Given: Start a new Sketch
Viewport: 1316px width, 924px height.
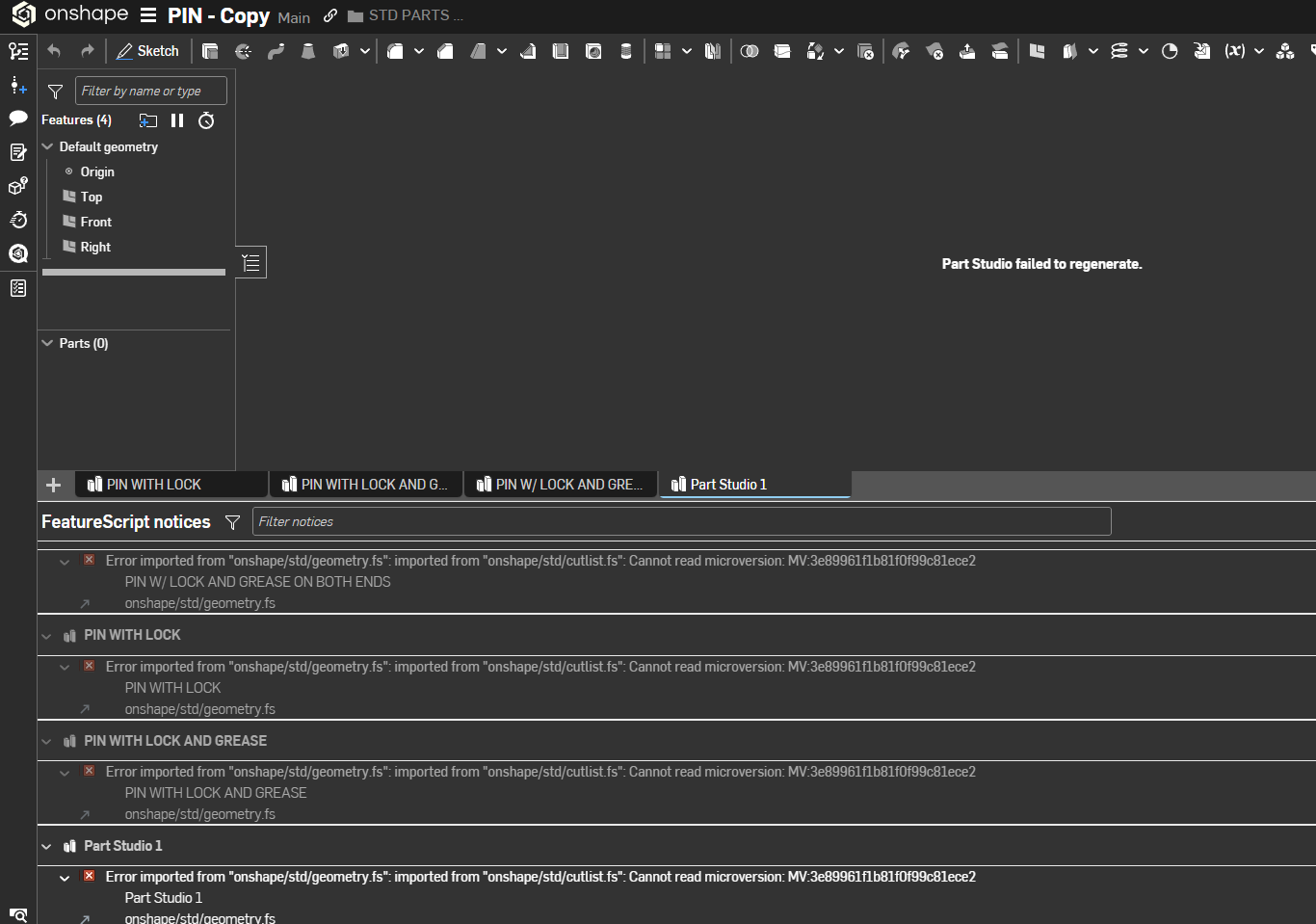Looking at the screenshot, I should (x=147, y=51).
